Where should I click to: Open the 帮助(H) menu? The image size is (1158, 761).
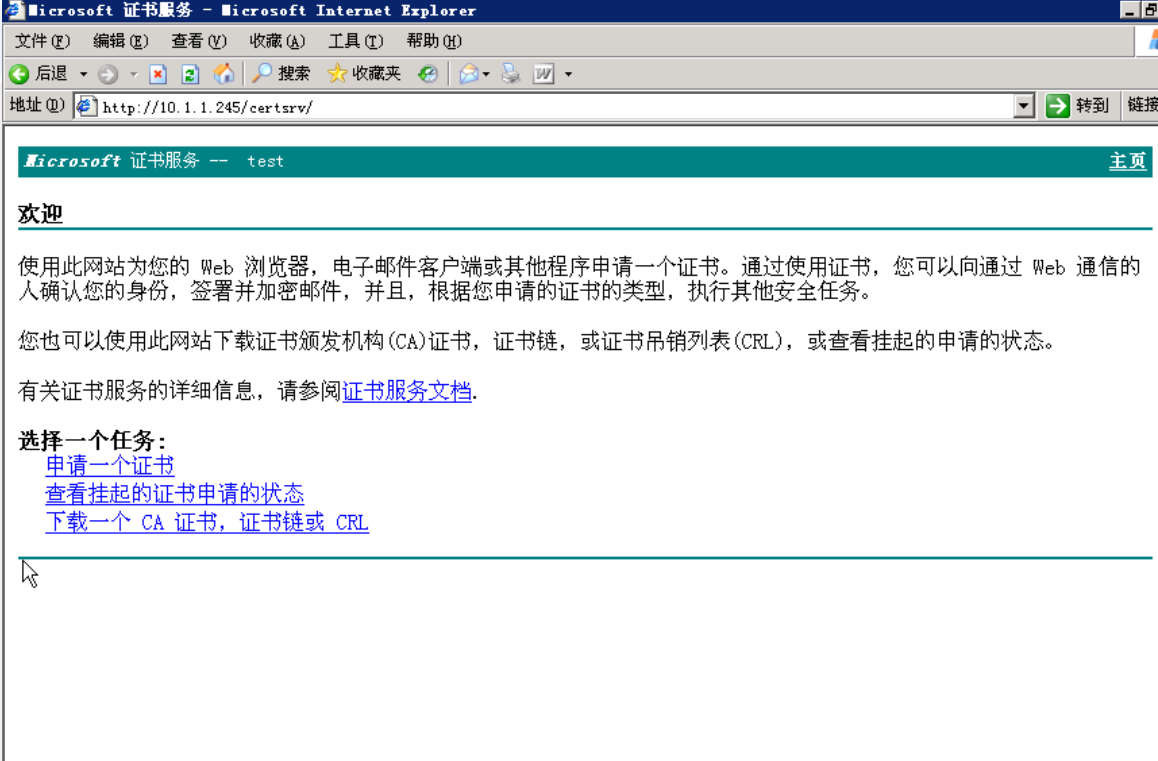pyautogui.click(x=434, y=41)
